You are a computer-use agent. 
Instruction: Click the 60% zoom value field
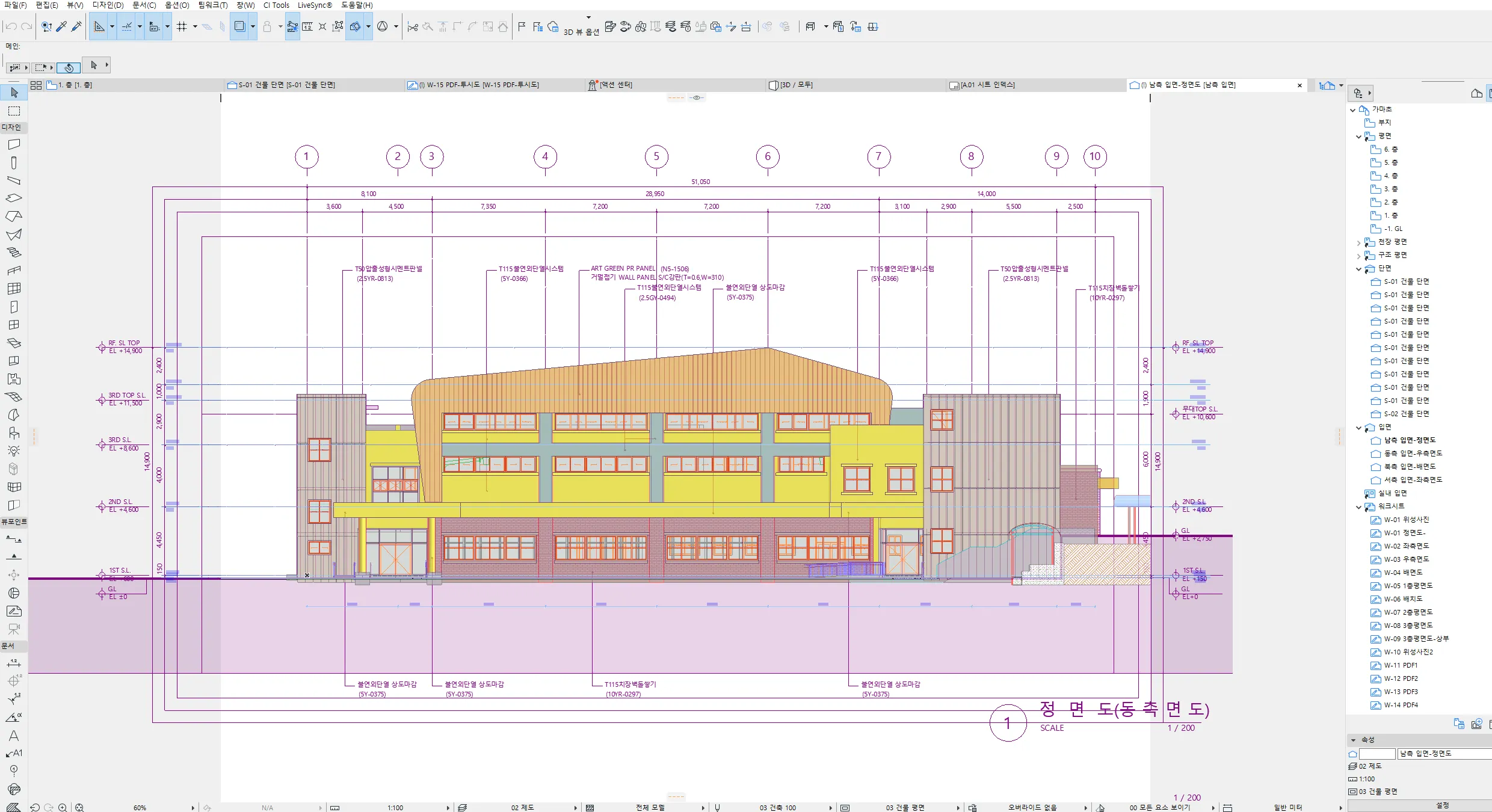pyautogui.click(x=140, y=807)
